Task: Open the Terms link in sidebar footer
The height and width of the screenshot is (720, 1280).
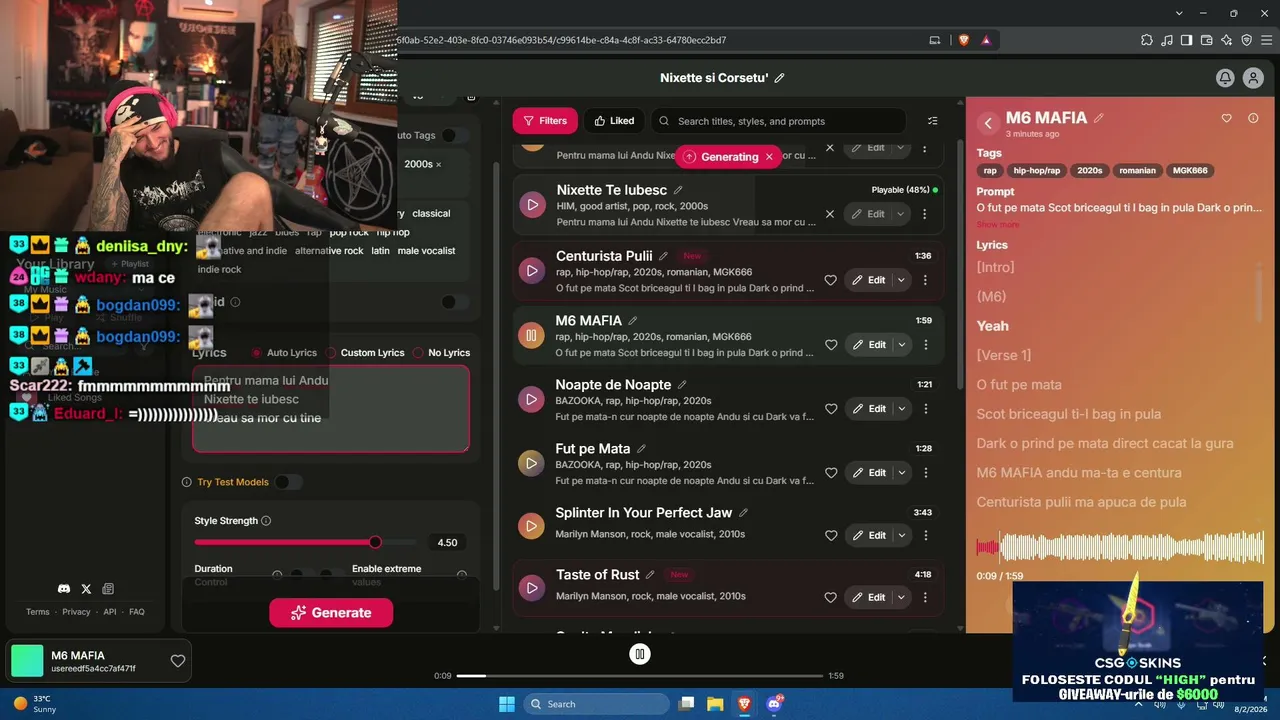Action: (37, 612)
